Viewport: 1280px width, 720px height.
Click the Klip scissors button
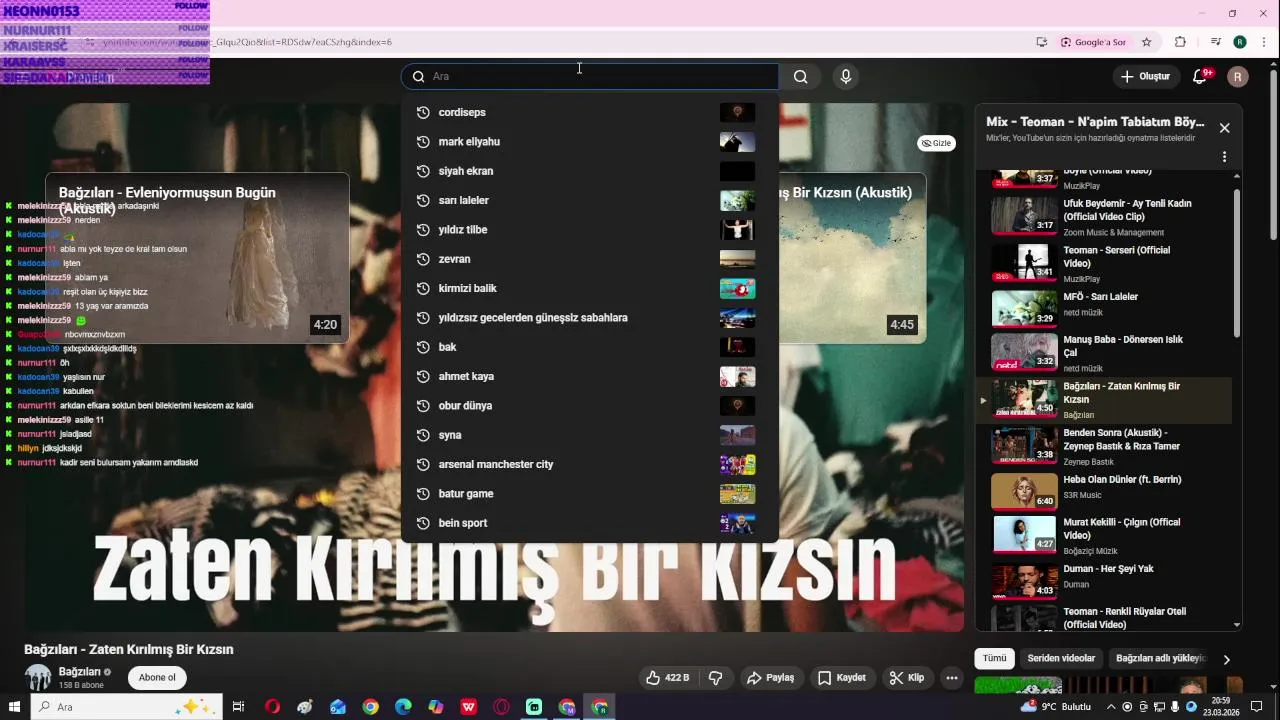[907, 678]
